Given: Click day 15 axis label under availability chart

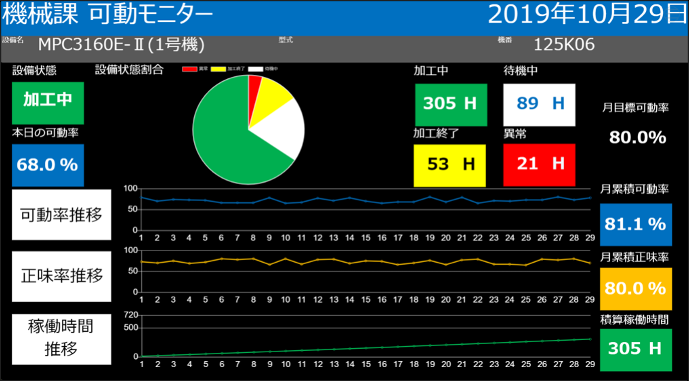Looking at the screenshot, I should click(366, 238).
